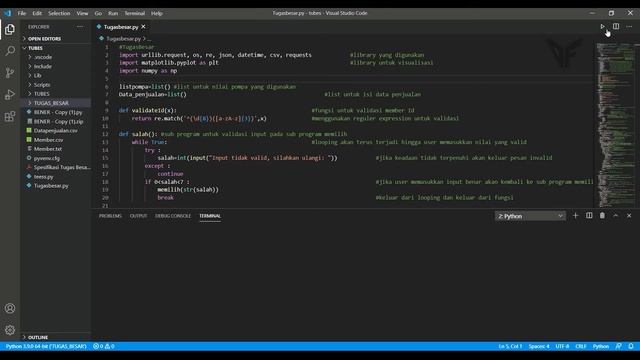Expand the TUBES subfolder
Image resolution: width=640 pixels, height=360 pixels.
point(41,94)
